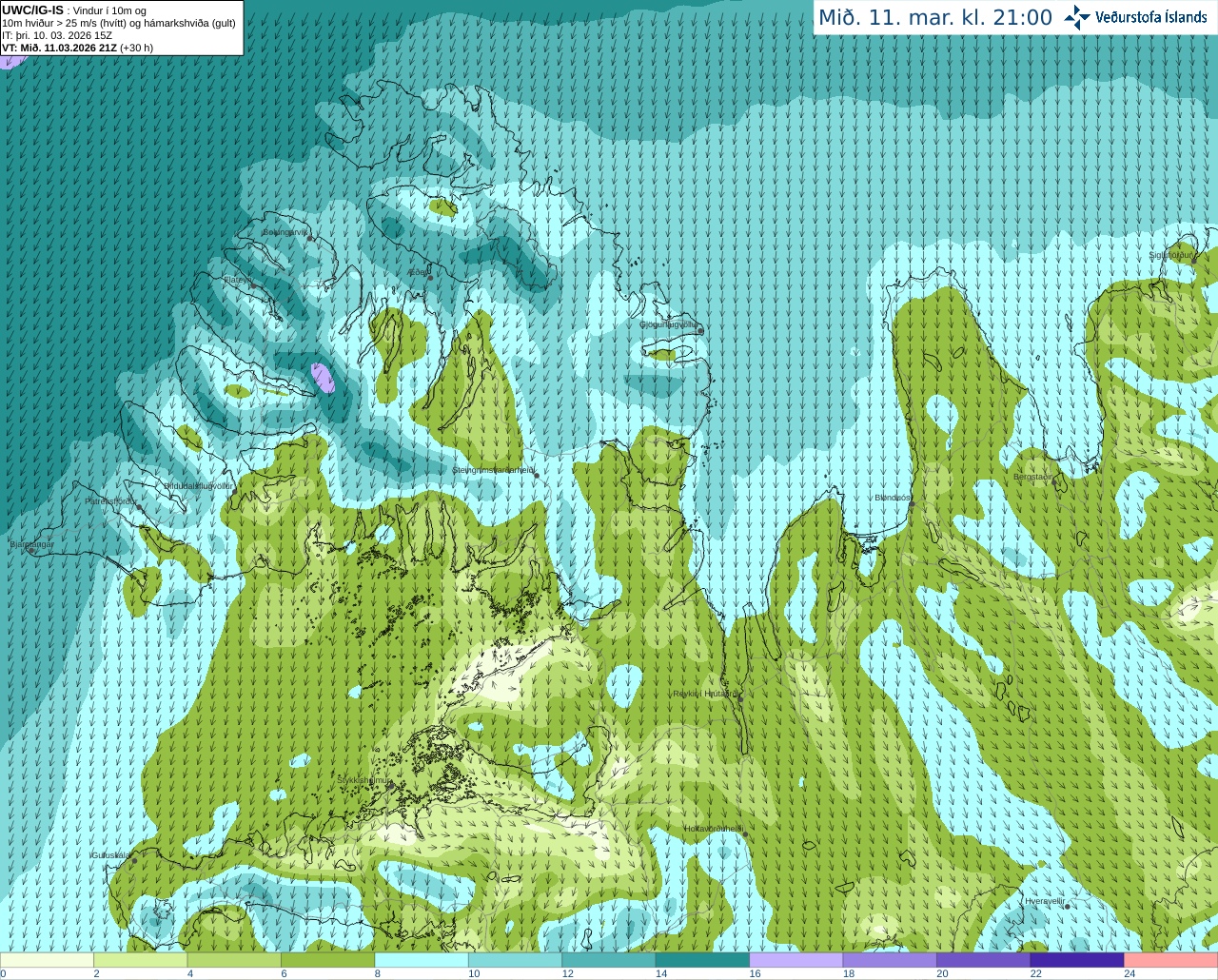Click the Bergstaðir station label
The height and width of the screenshot is (980, 1218).
1032,478
